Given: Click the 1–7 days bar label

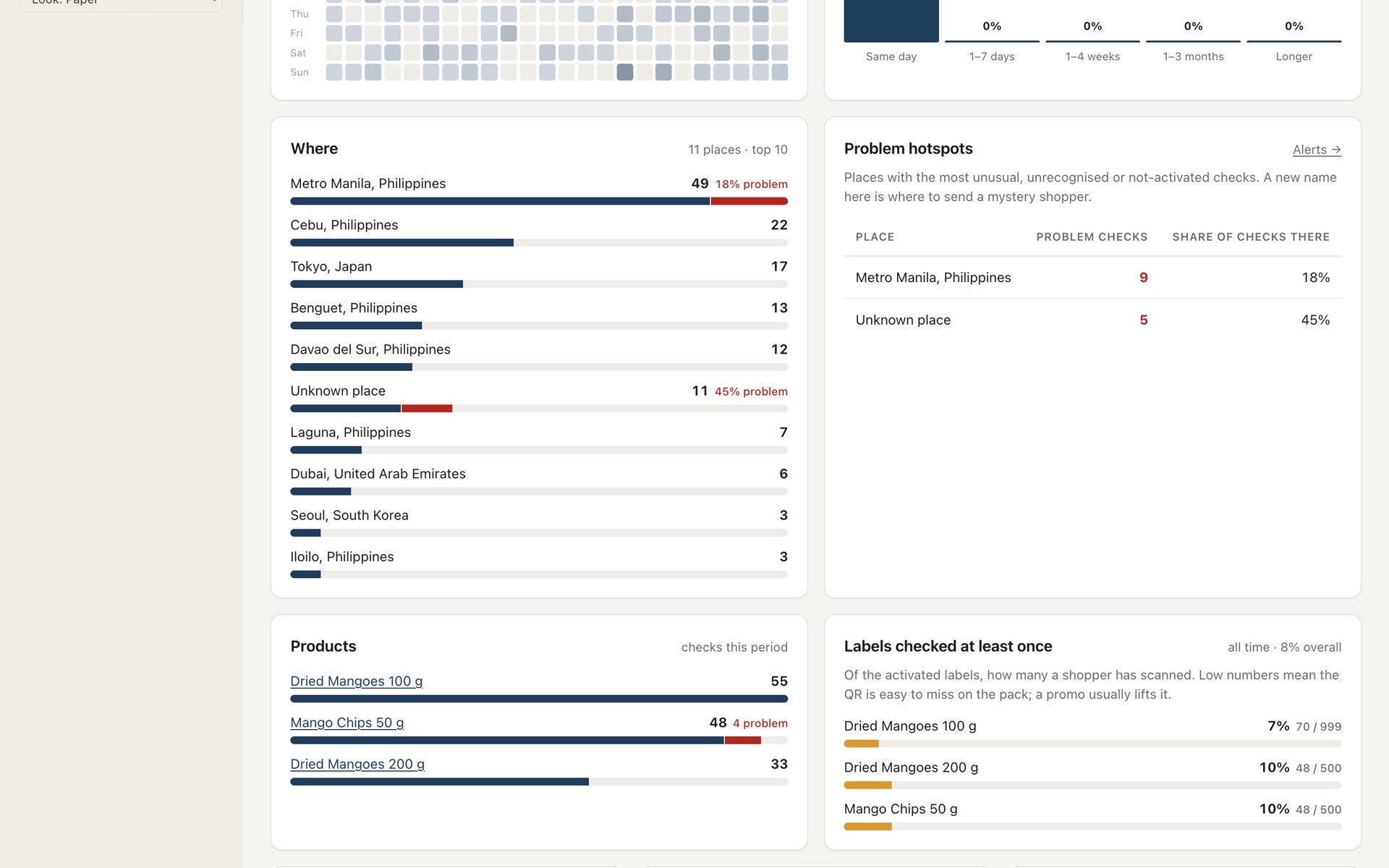Looking at the screenshot, I should 992,56.
